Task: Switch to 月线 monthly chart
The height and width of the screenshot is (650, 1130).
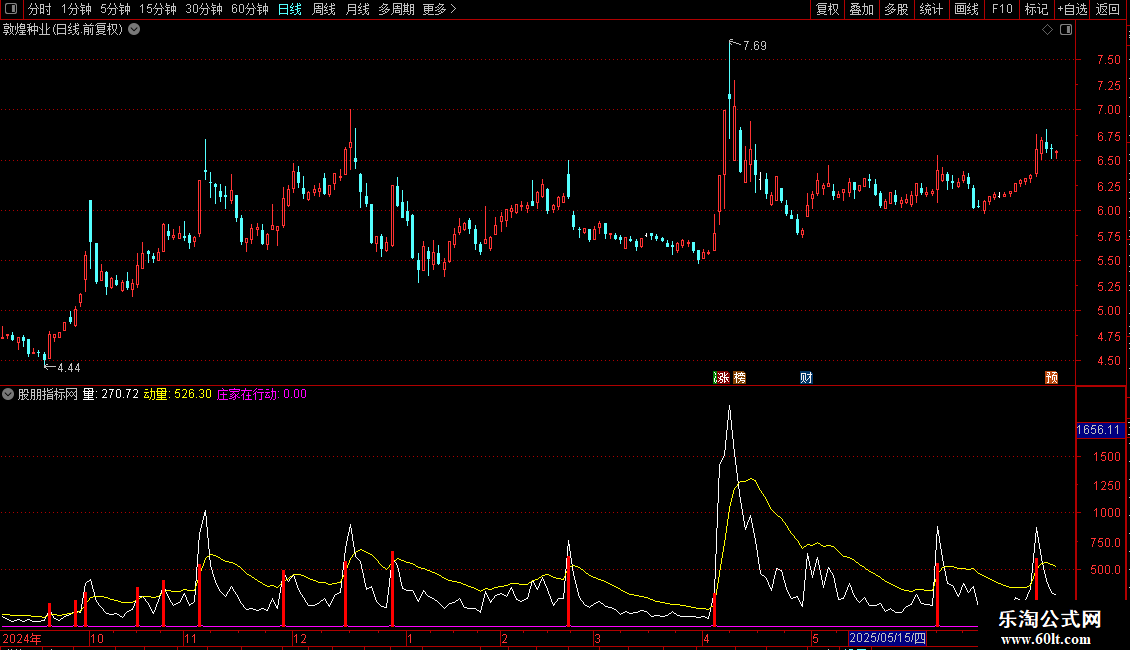Action: tap(357, 9)
